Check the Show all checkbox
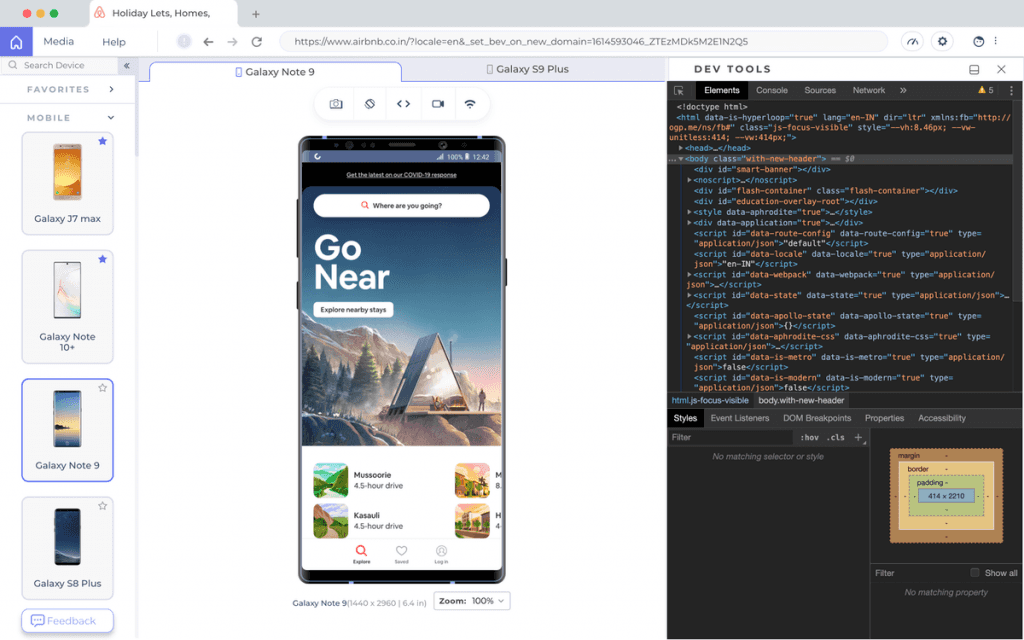The width and height of the screenshot is (1024, 640). [975, 573]
